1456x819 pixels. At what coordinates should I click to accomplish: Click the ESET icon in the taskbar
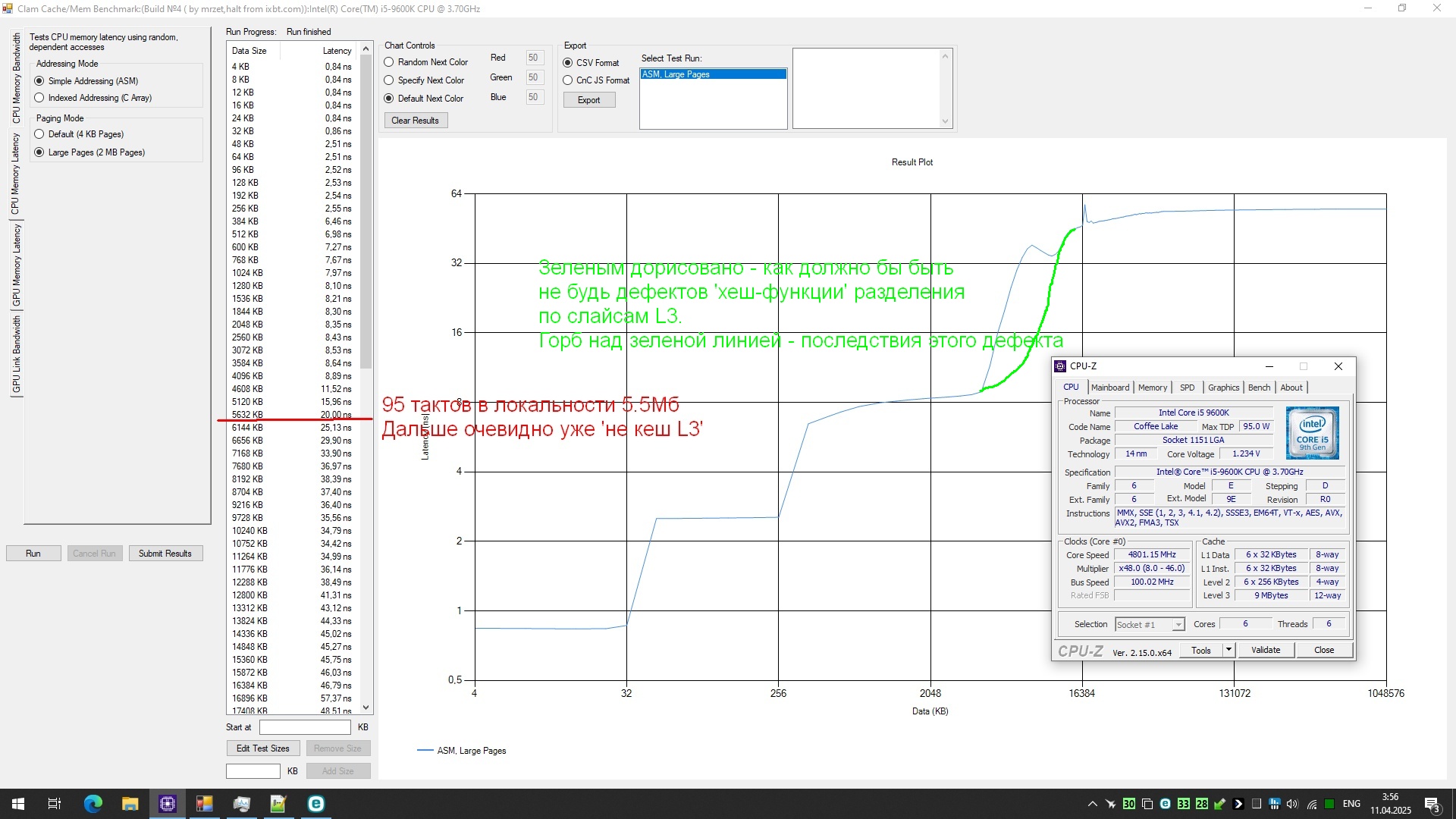click(315, 804)
